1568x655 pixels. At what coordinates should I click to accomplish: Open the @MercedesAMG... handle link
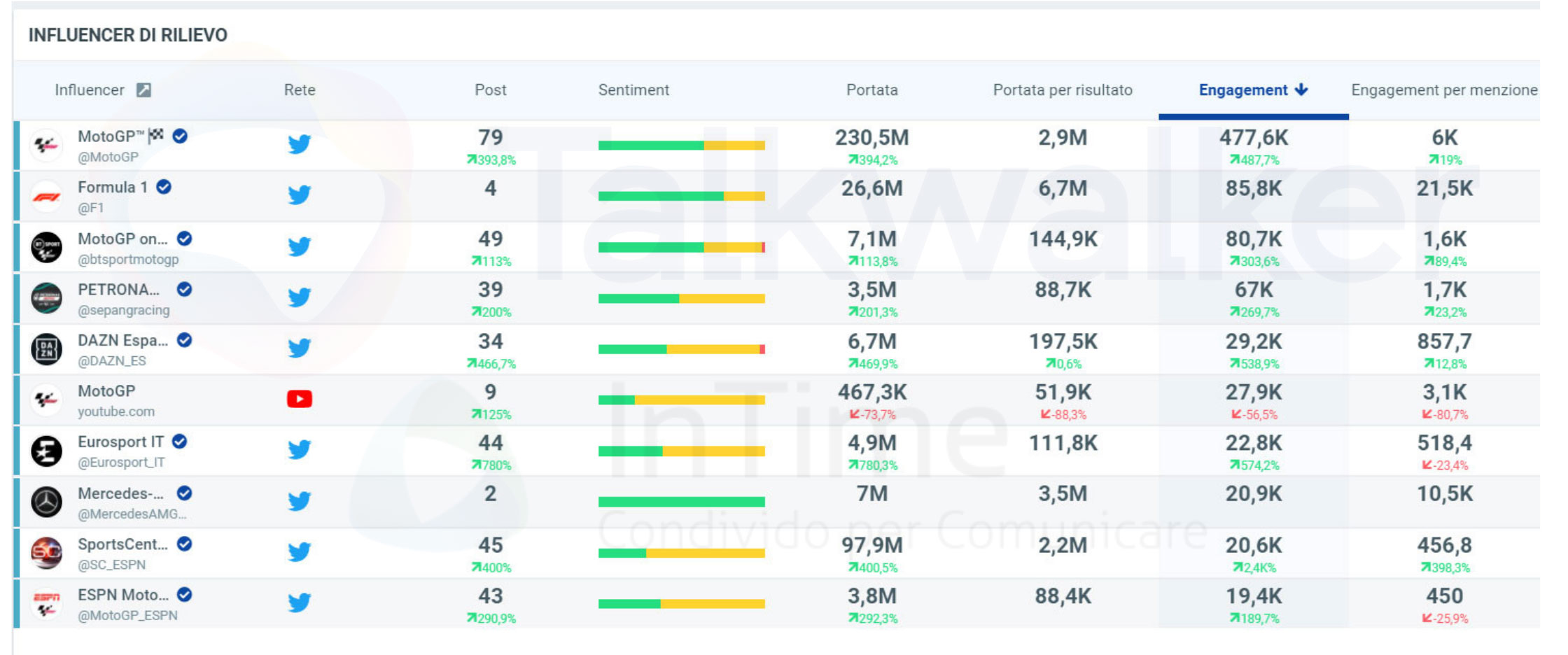click(x=132, y=514)
